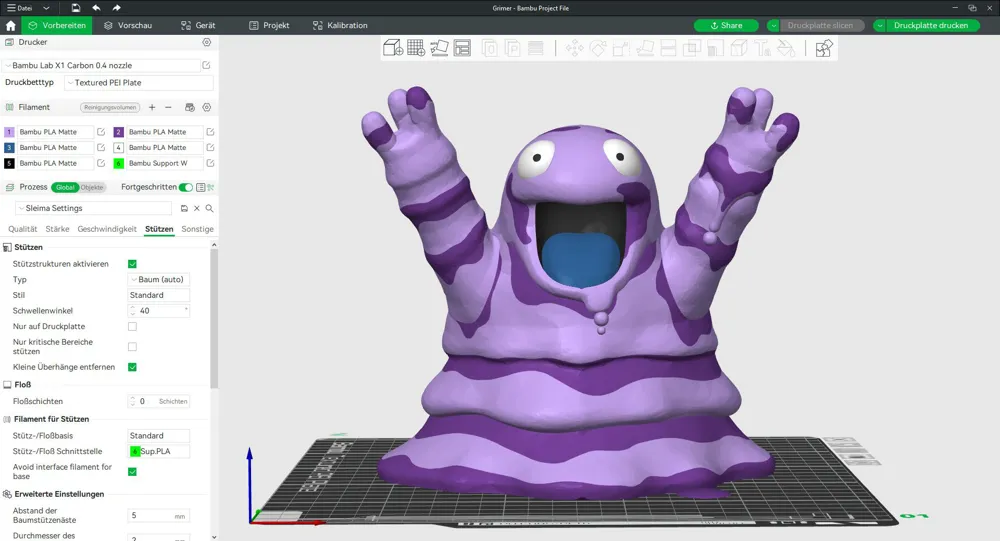Open the Bambu Lab X1 Carbon printer dropdown
This screenshot has width=1000, height=541.
[x=102, y=65]
